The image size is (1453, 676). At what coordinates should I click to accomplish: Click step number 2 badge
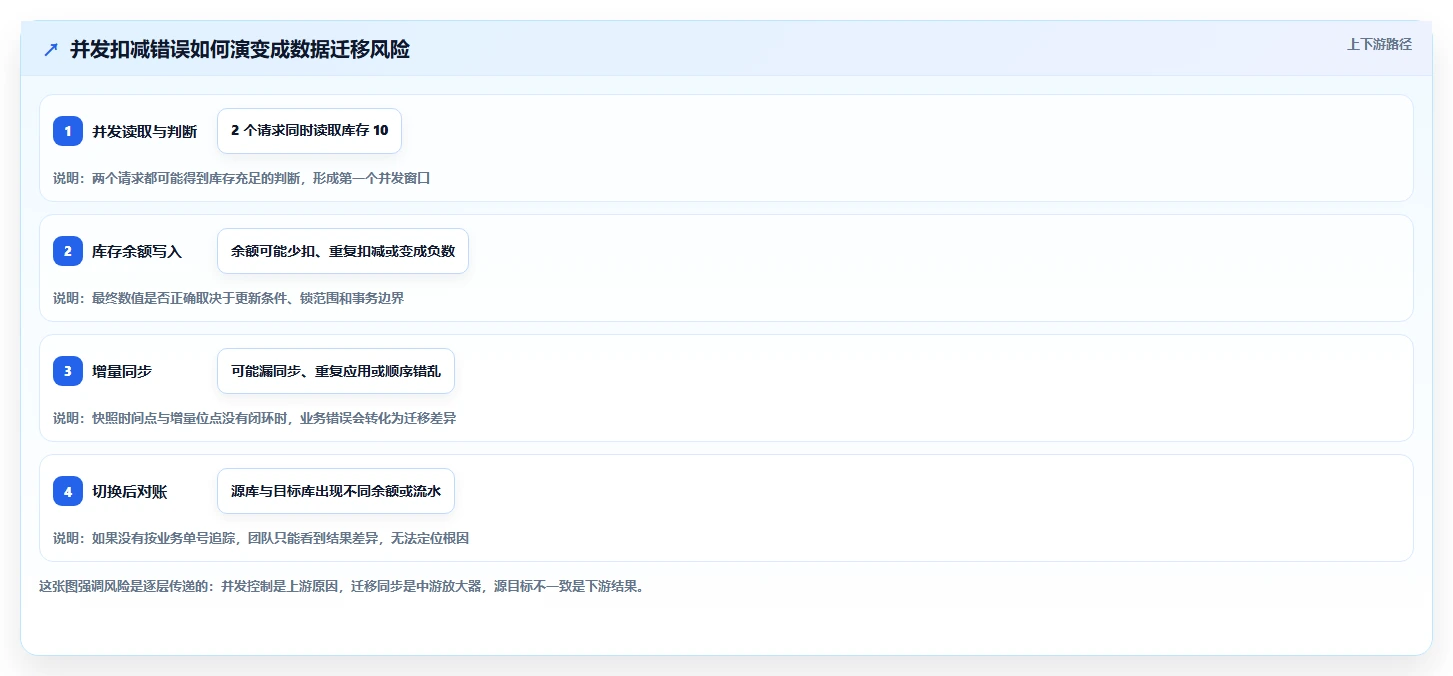click(68, 251)
